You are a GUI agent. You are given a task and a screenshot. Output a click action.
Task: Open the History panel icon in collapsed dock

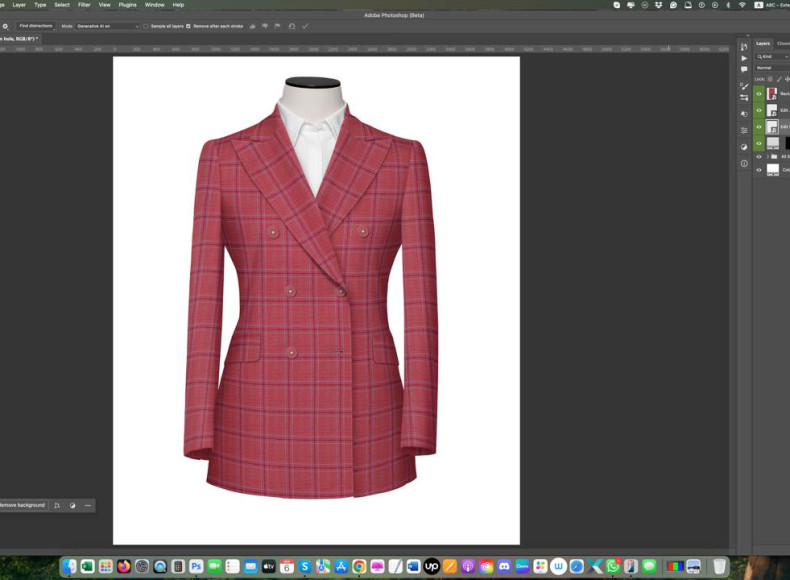[744, 47]
